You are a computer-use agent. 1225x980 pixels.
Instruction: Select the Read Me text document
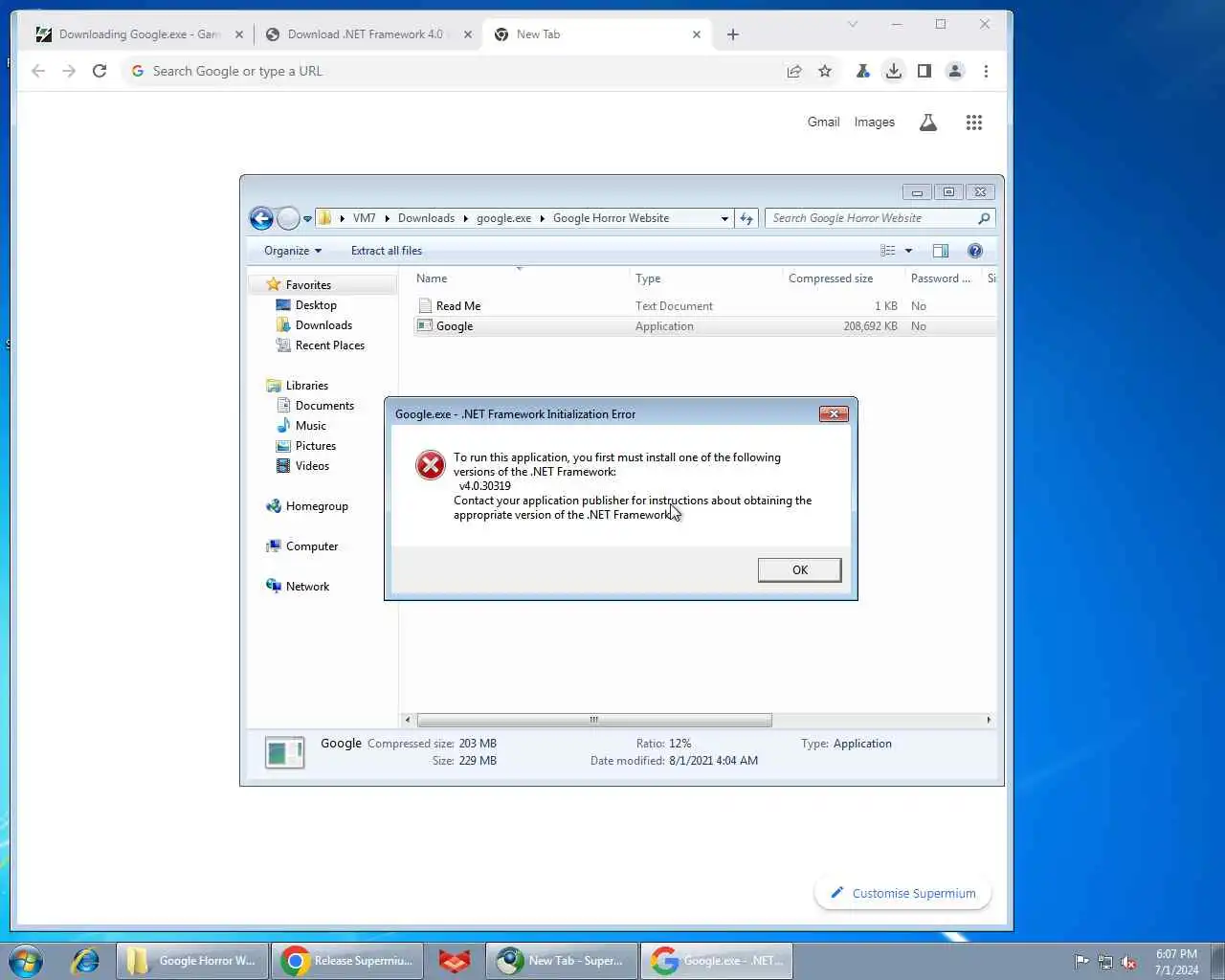click(x=458, y=306)
